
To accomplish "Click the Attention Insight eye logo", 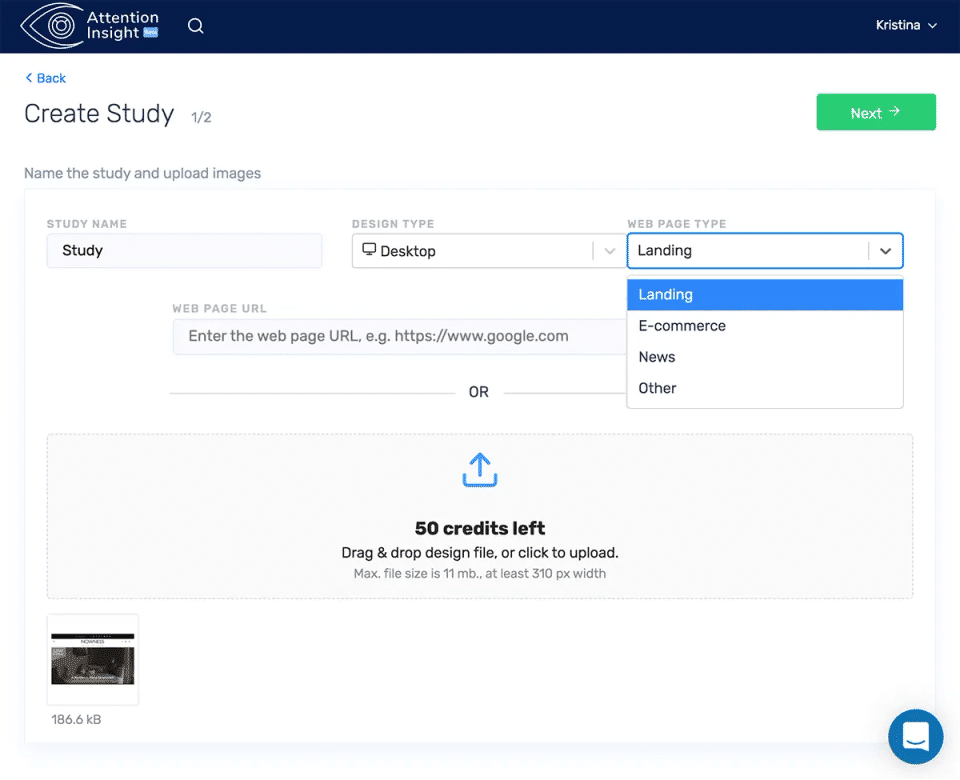I will pos(52,26).
